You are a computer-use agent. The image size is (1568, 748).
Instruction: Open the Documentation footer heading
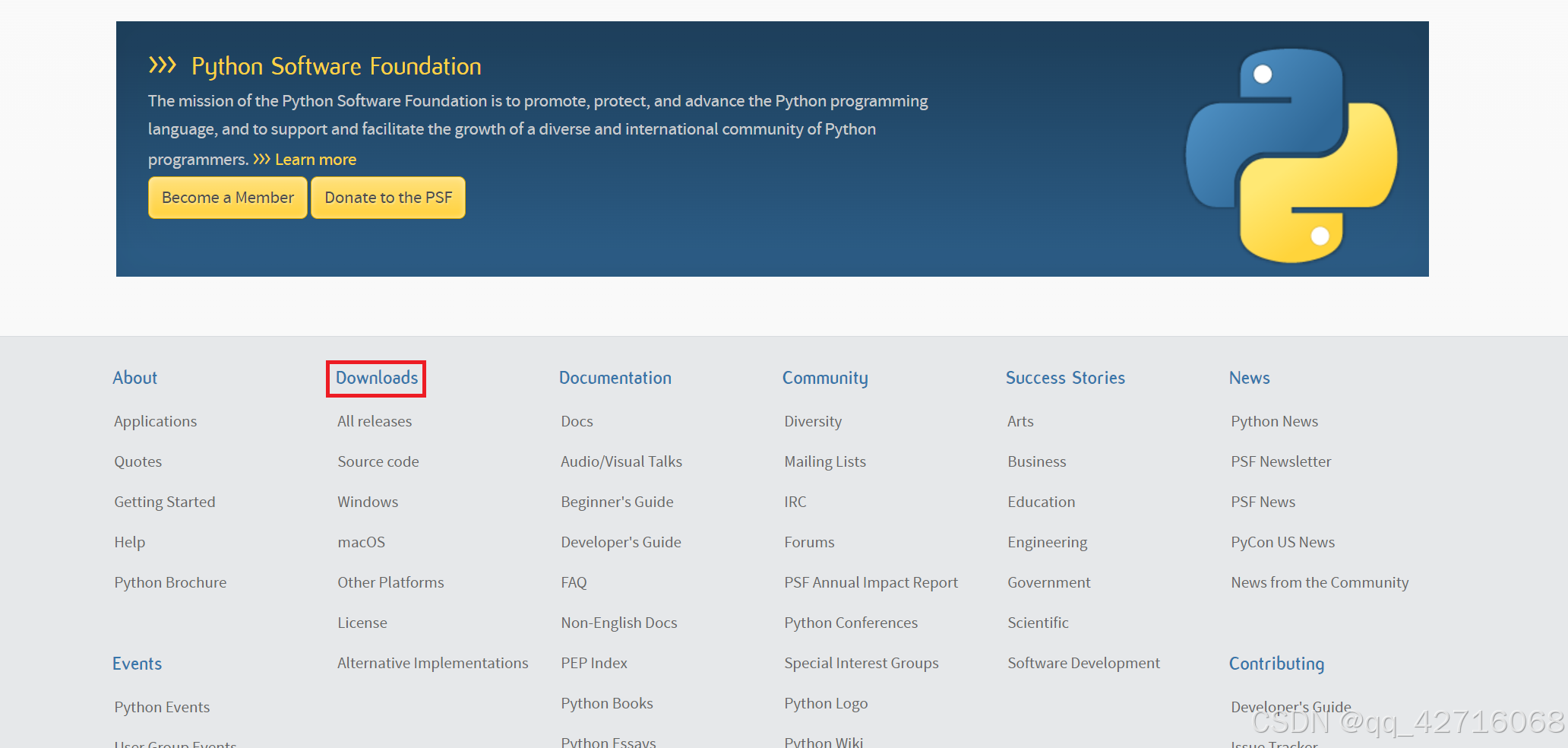615,378
